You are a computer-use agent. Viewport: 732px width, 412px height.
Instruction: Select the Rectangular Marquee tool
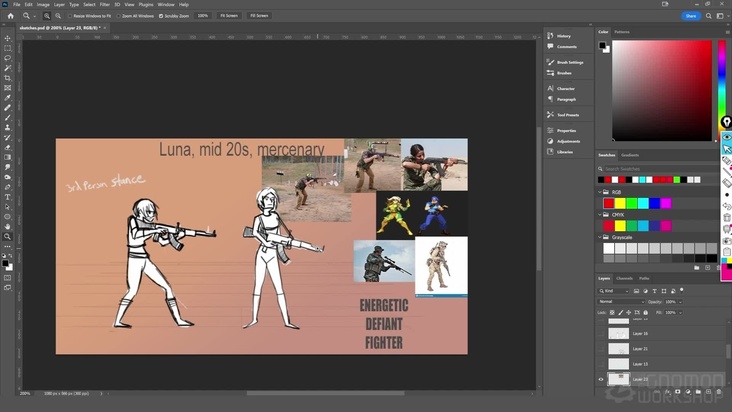pyautogui.click(x=8, y=48)
